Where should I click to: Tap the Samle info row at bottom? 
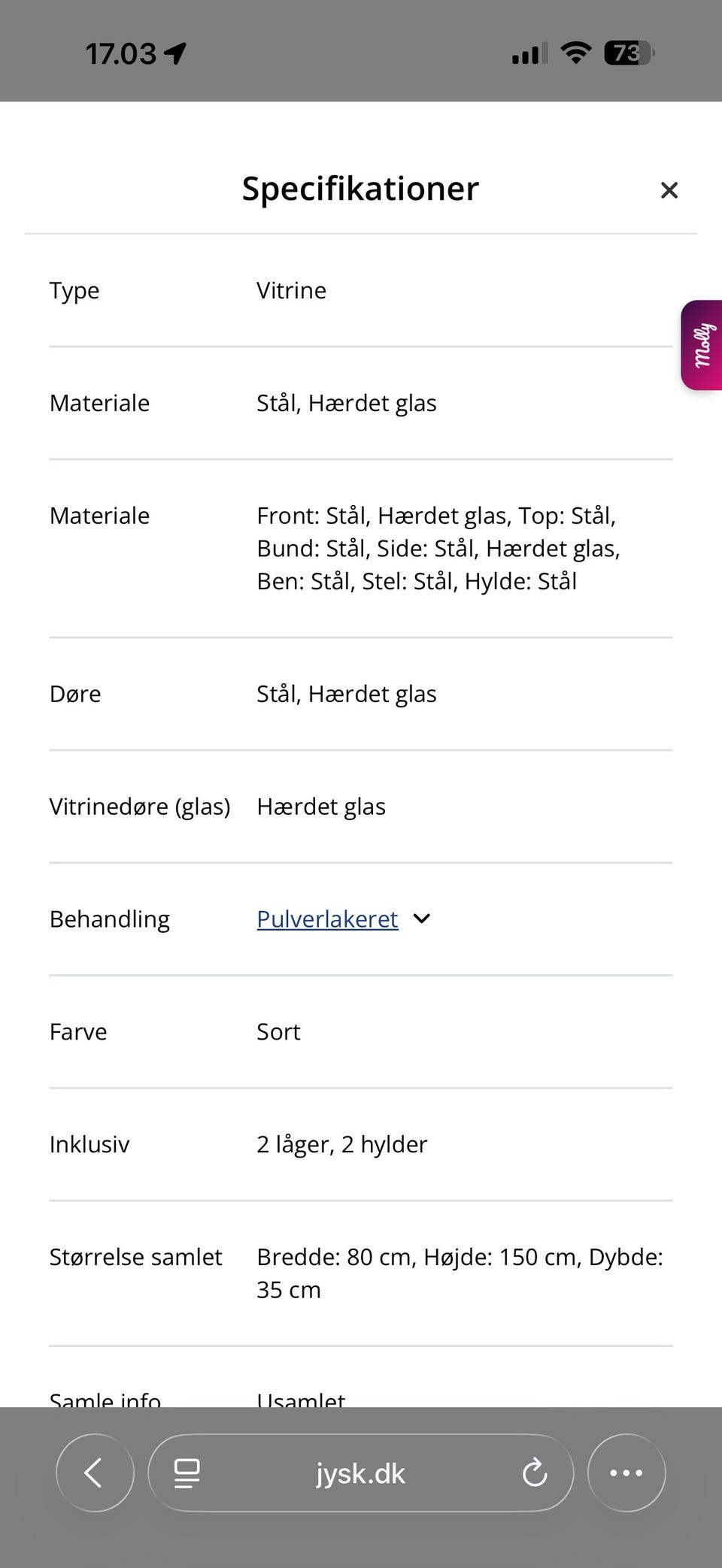105,1397
